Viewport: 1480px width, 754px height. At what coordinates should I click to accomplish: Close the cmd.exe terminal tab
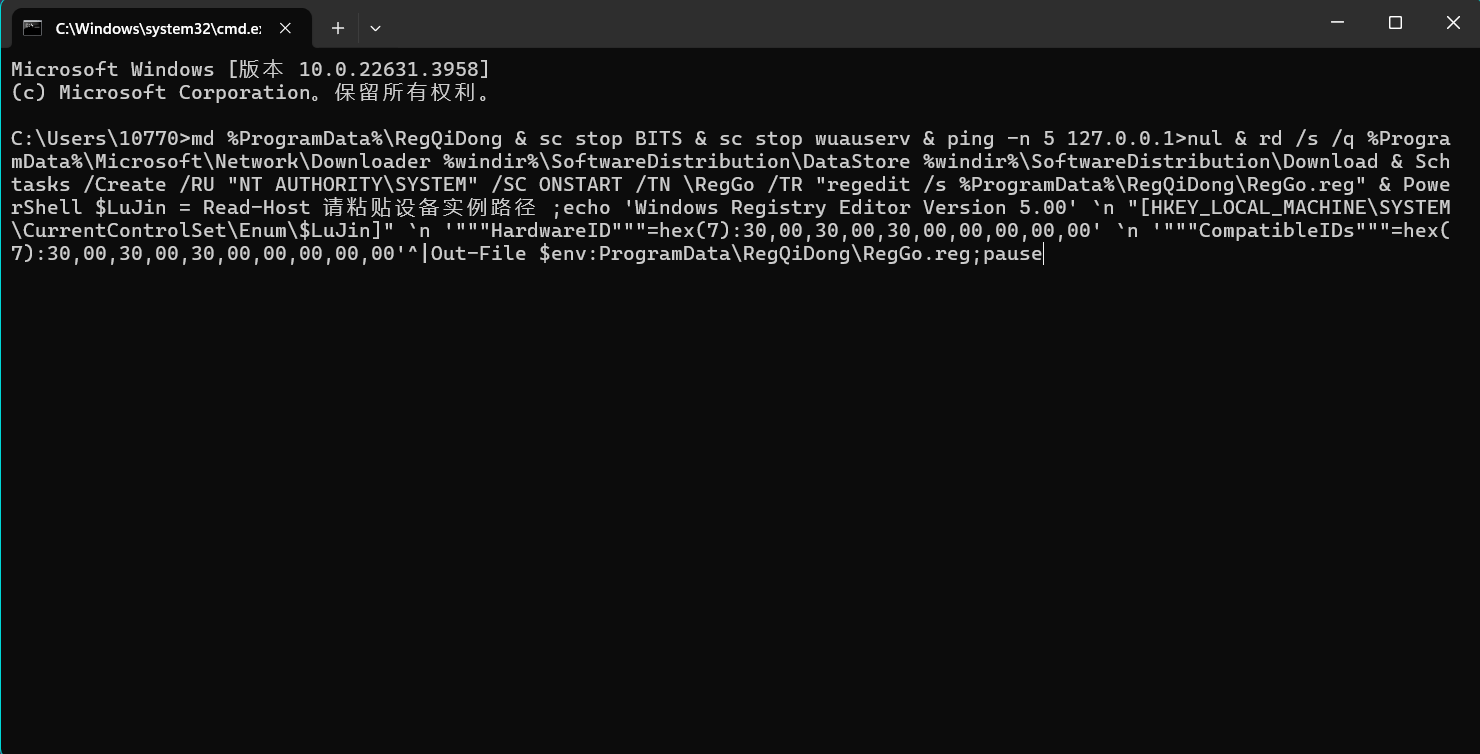pyautogui.click(x=285, y=28)
